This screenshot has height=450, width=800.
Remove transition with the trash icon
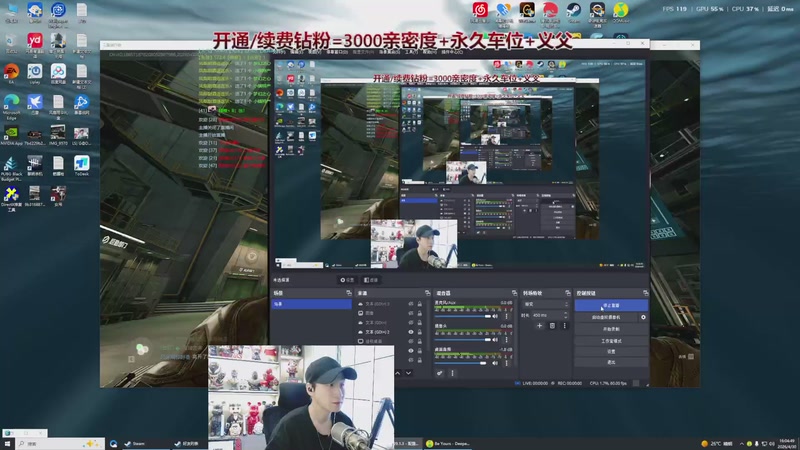(x=552, y=326)
